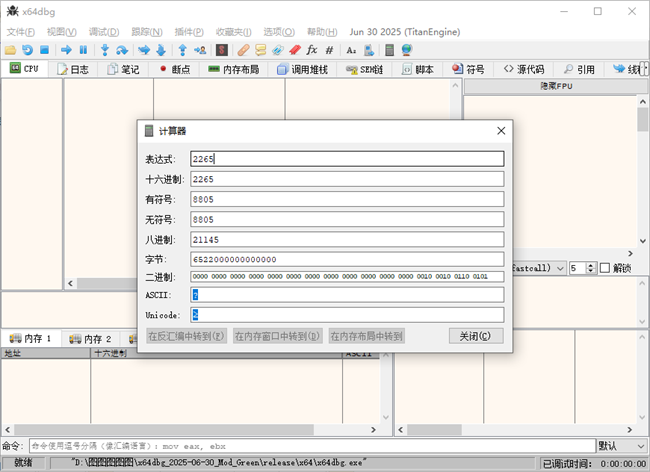The image size is (650, 472).
Task: Enable the 解锁 checkbox
Action: click(x=604, y=268)
